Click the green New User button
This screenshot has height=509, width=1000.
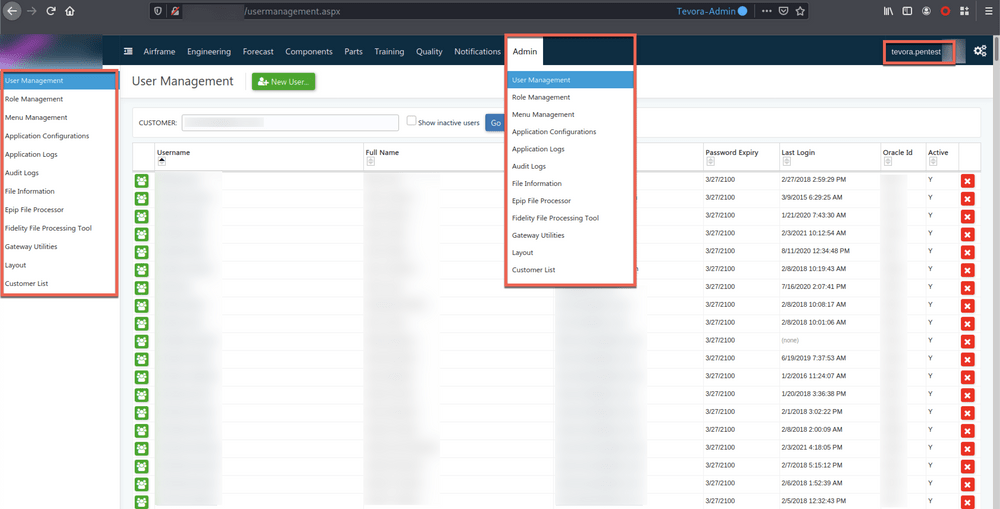point(284,82)
